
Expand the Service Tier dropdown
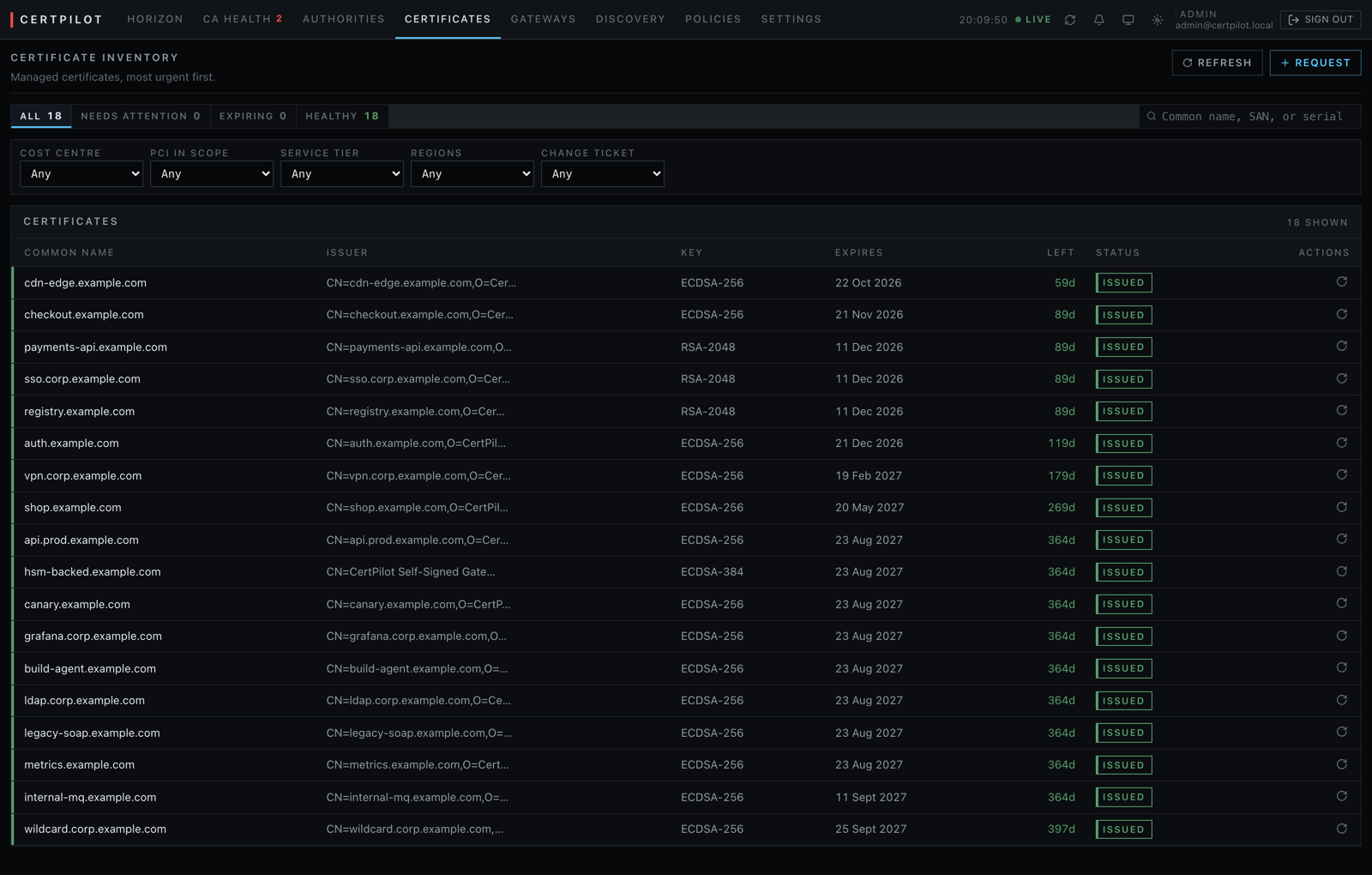click(342, 174)
